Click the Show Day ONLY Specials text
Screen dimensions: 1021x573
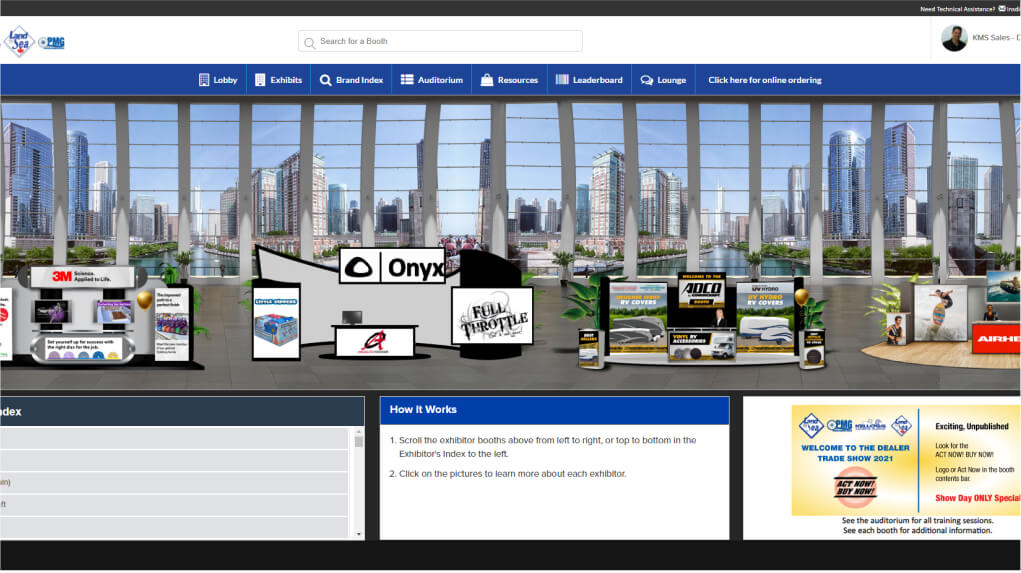[x=978, y=498]
